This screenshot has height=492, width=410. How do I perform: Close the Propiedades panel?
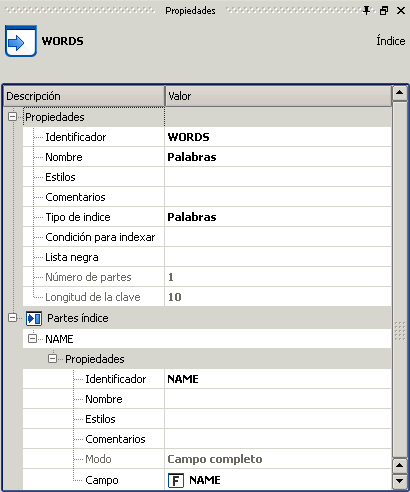point(401,11)
